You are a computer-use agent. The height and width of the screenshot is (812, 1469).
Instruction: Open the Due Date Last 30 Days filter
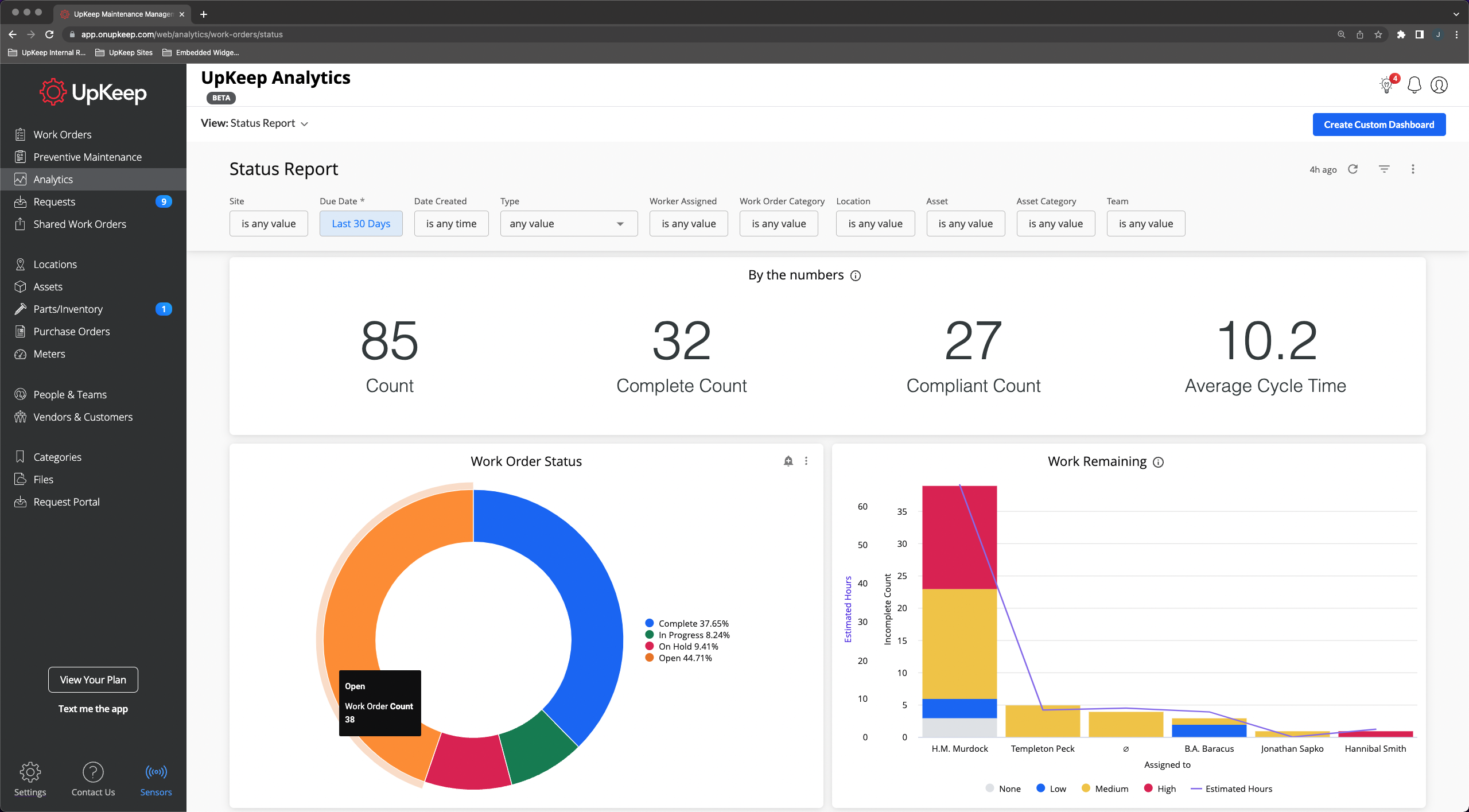pyautogui.click(x=361, y=224)
